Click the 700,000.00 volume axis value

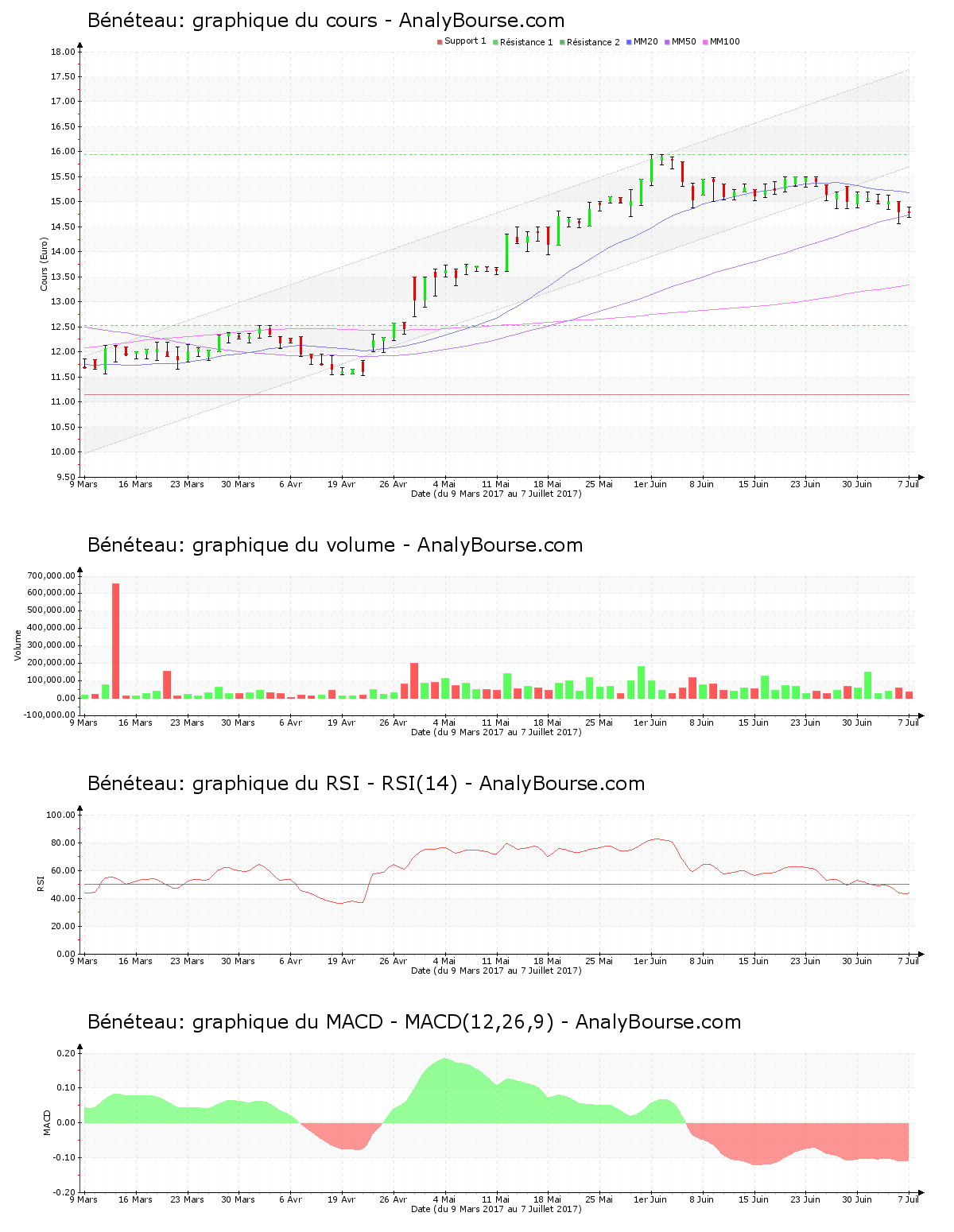point(51,575)
